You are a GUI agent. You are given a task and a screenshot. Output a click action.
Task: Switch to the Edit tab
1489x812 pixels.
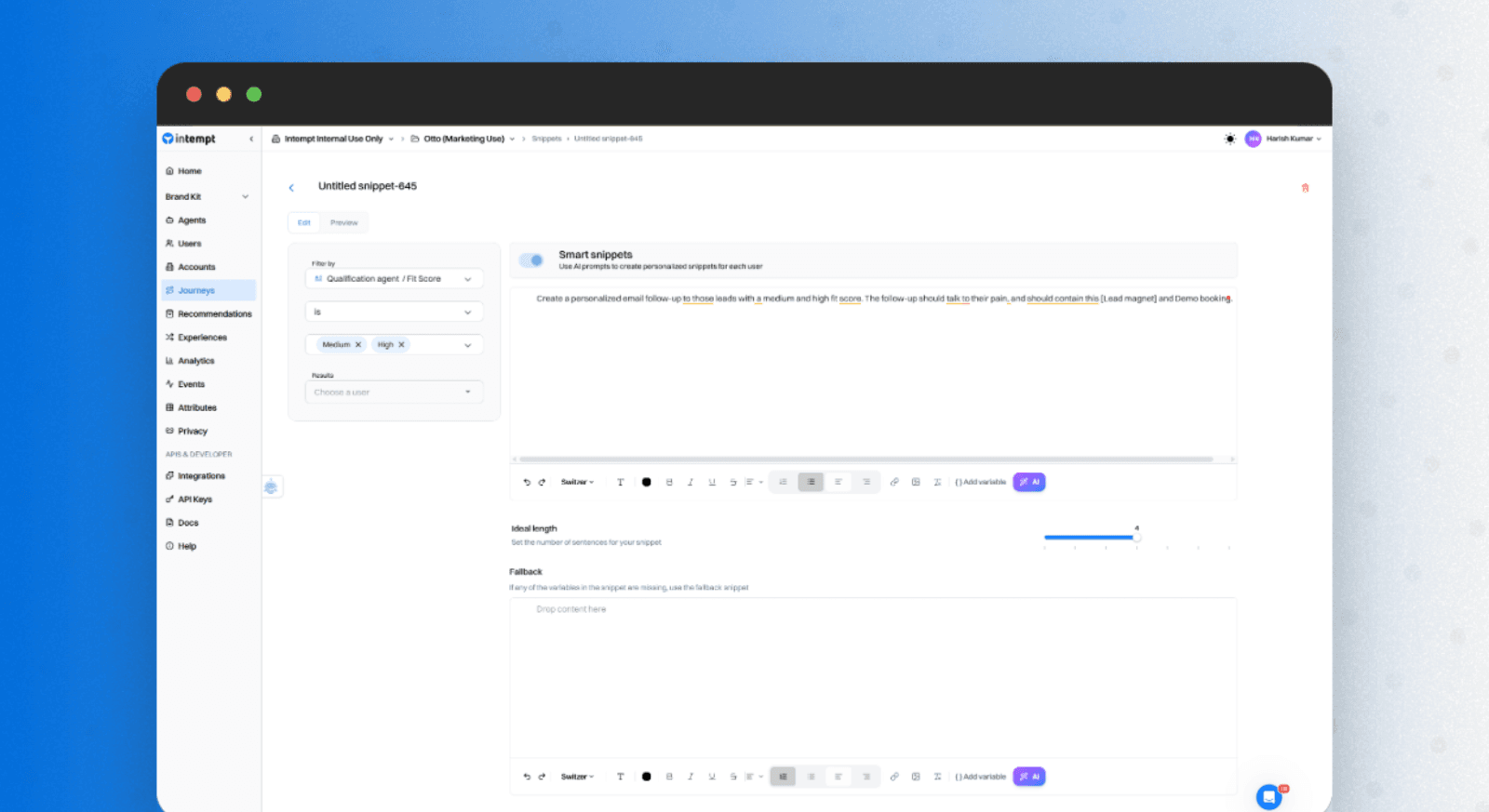pos(304,223)
